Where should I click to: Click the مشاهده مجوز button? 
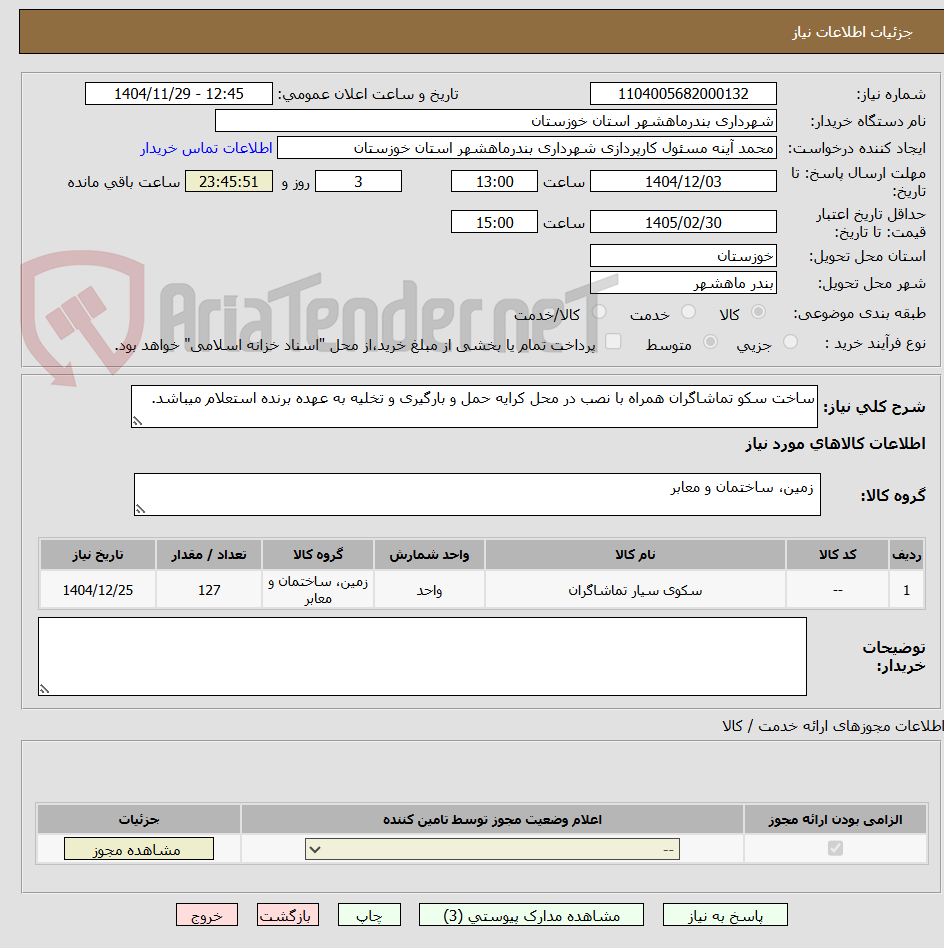point(138,849)
